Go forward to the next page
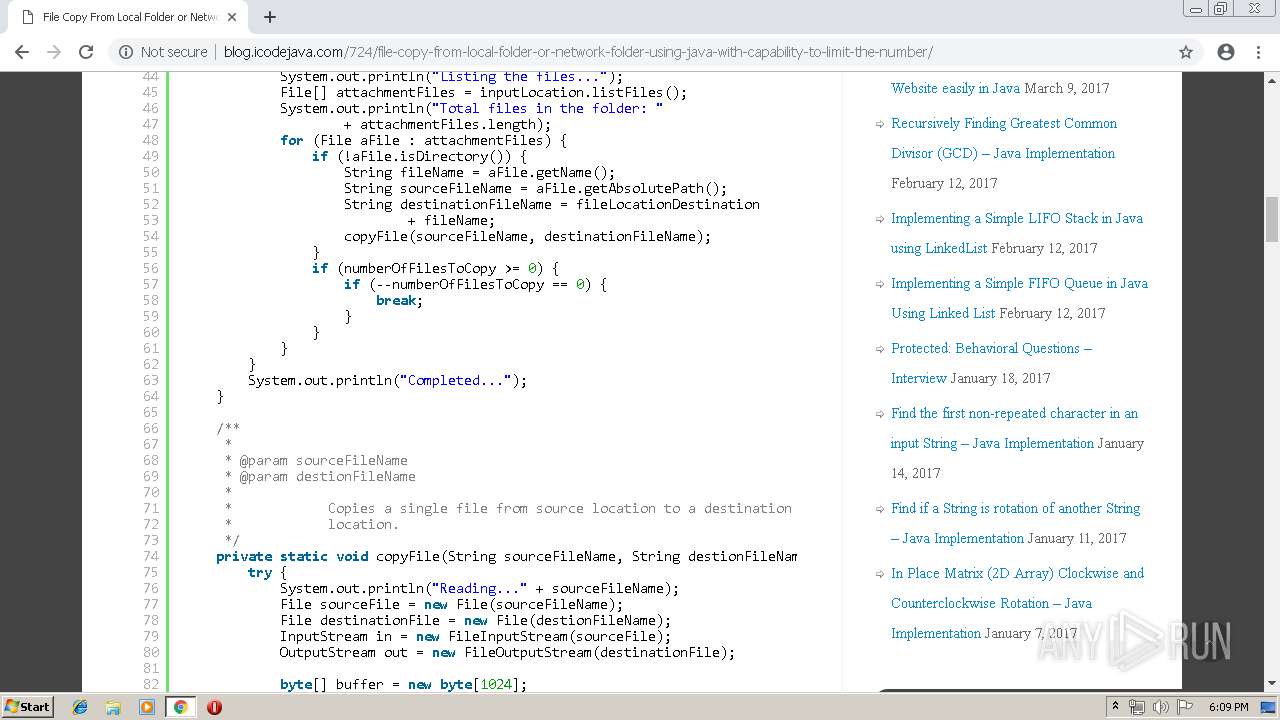 pos(54,52)
